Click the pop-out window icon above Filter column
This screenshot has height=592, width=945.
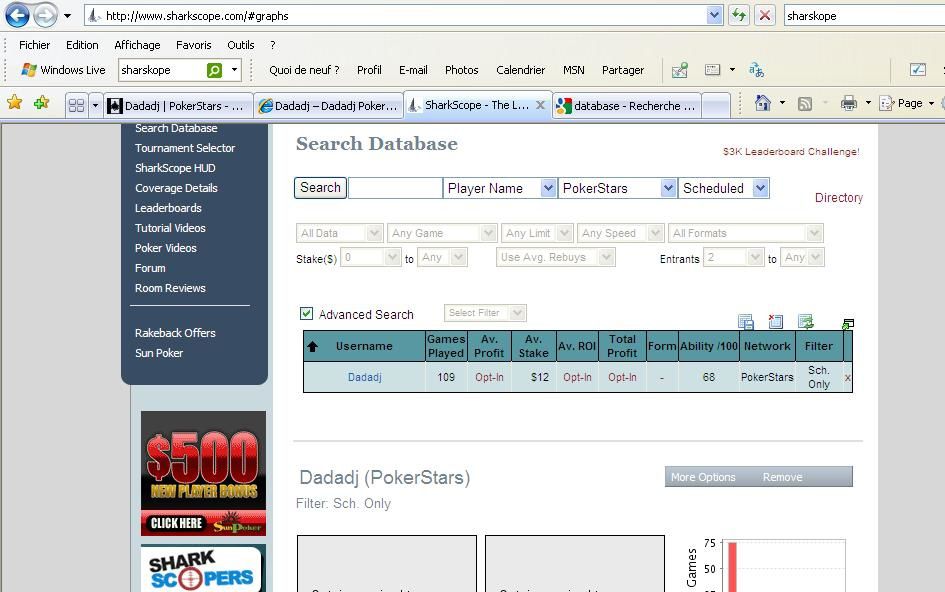(847, 324)
